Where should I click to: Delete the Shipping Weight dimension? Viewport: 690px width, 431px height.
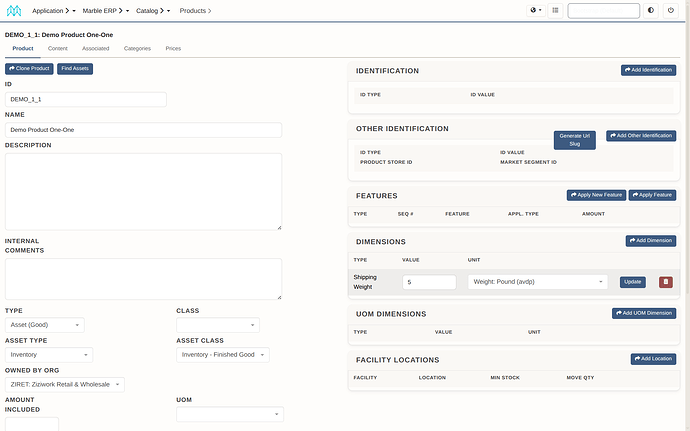[x=665, y=282]
